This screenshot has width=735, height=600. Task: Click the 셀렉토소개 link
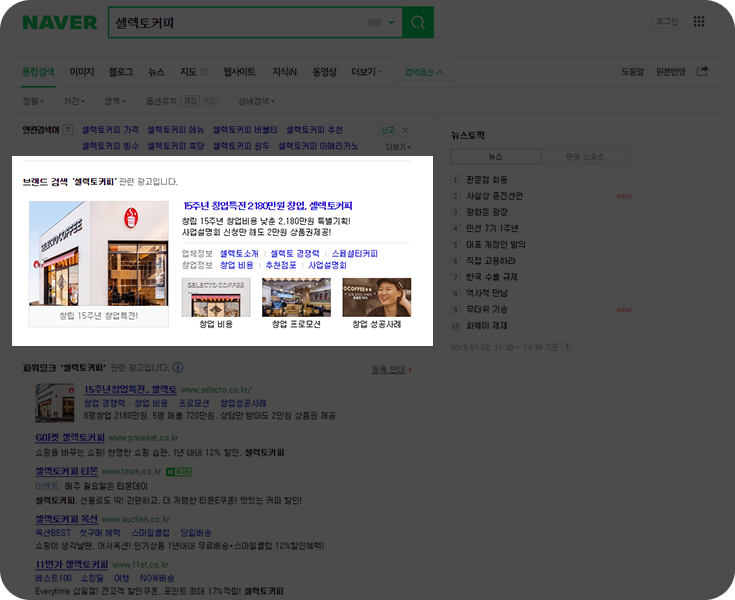pos(239,254)
